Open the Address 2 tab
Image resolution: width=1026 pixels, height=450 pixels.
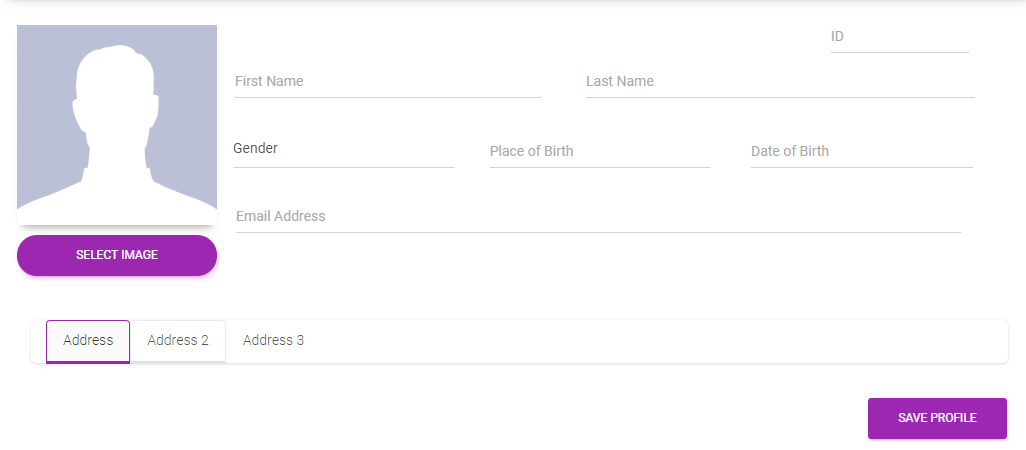178,341
